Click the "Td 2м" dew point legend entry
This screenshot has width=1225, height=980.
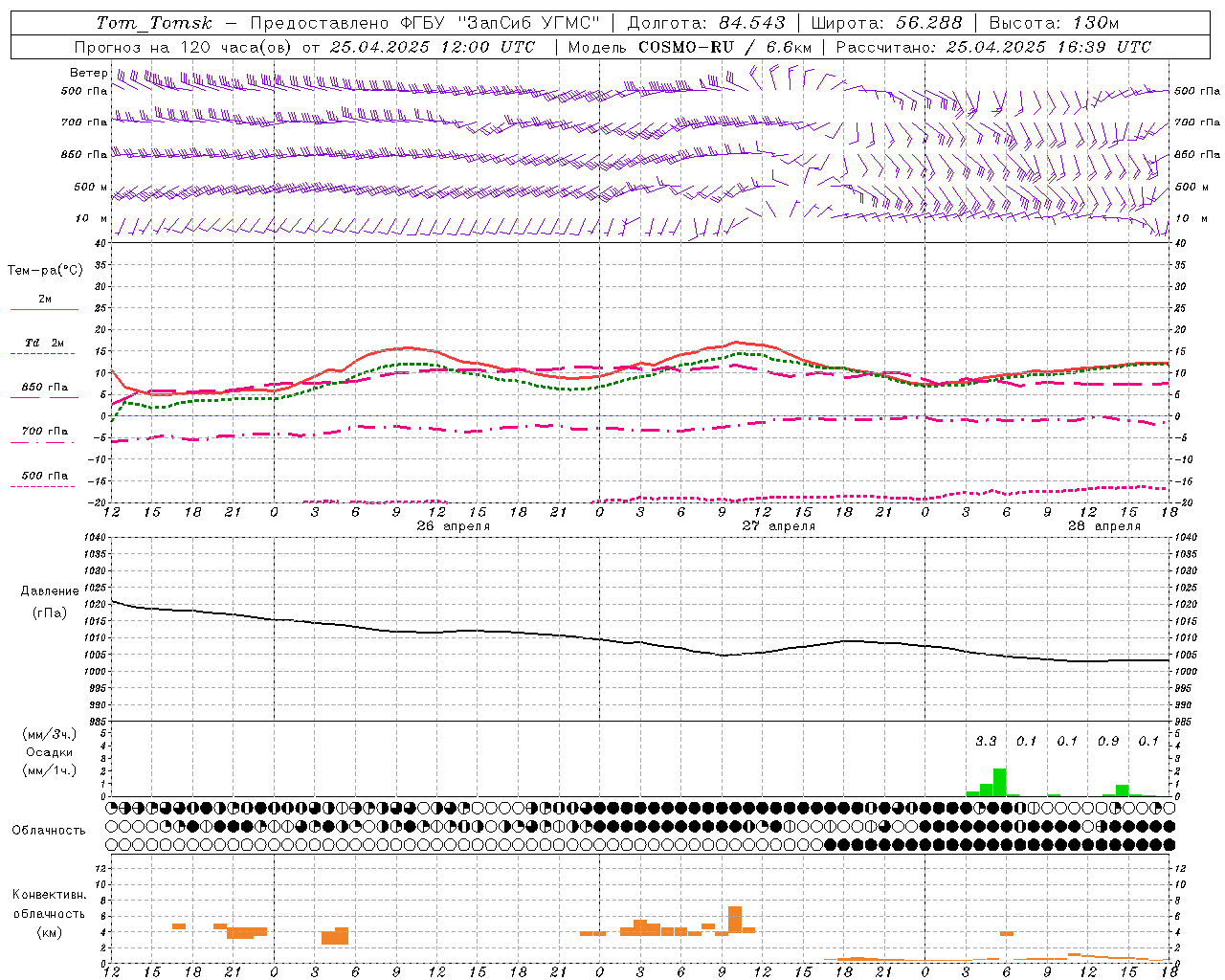pyautogui.click(x=44, y=343)
